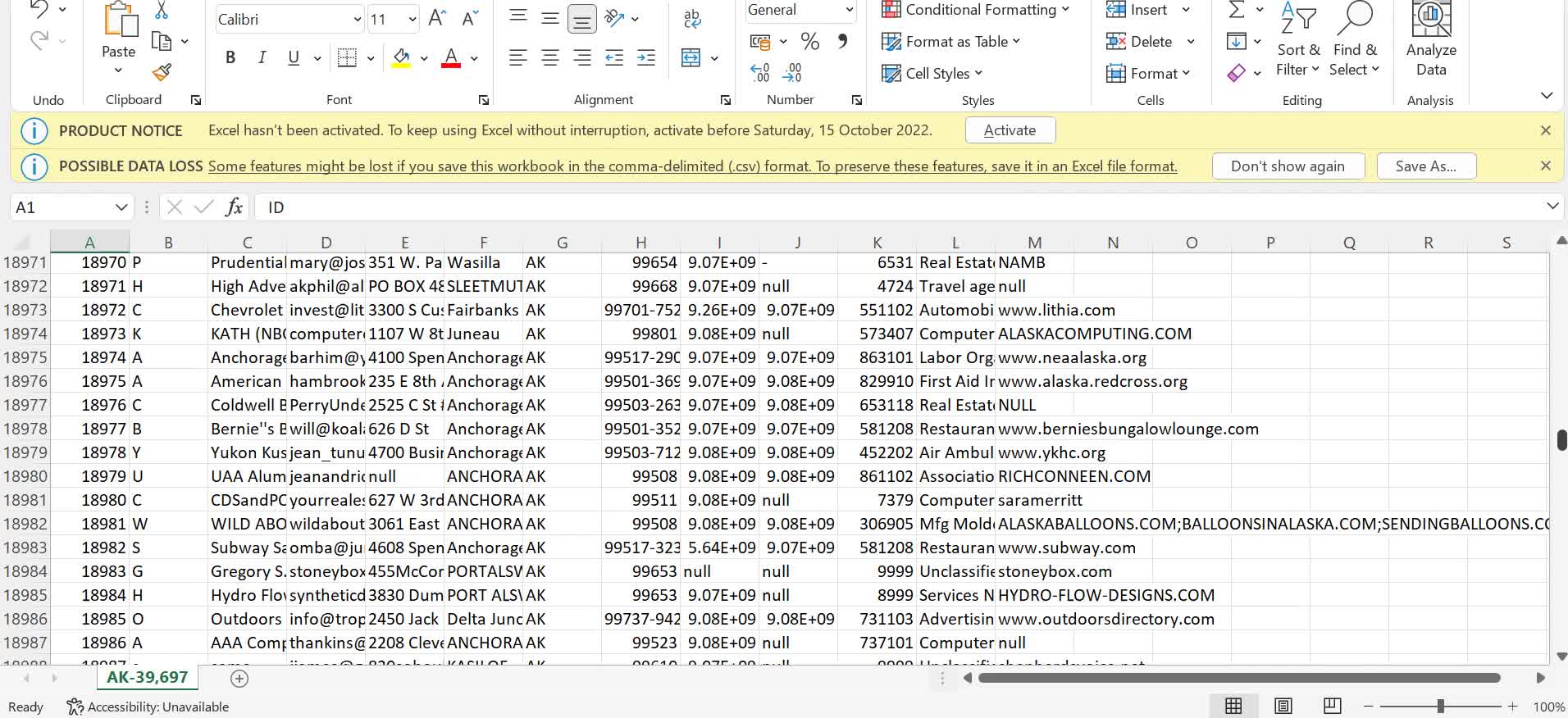The height and width of the screenshot is (718, 1568).
Task: Click the Activate button
Action: (1010, 130)
